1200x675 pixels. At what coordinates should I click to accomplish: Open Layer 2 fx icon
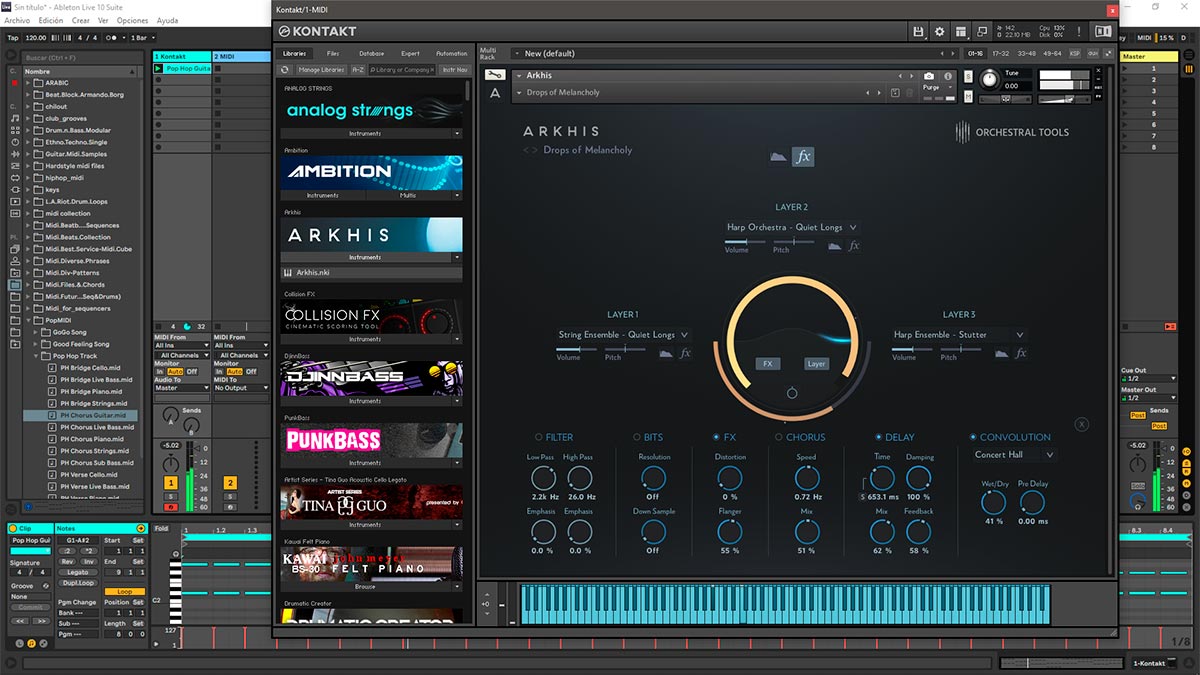[854, 245]
